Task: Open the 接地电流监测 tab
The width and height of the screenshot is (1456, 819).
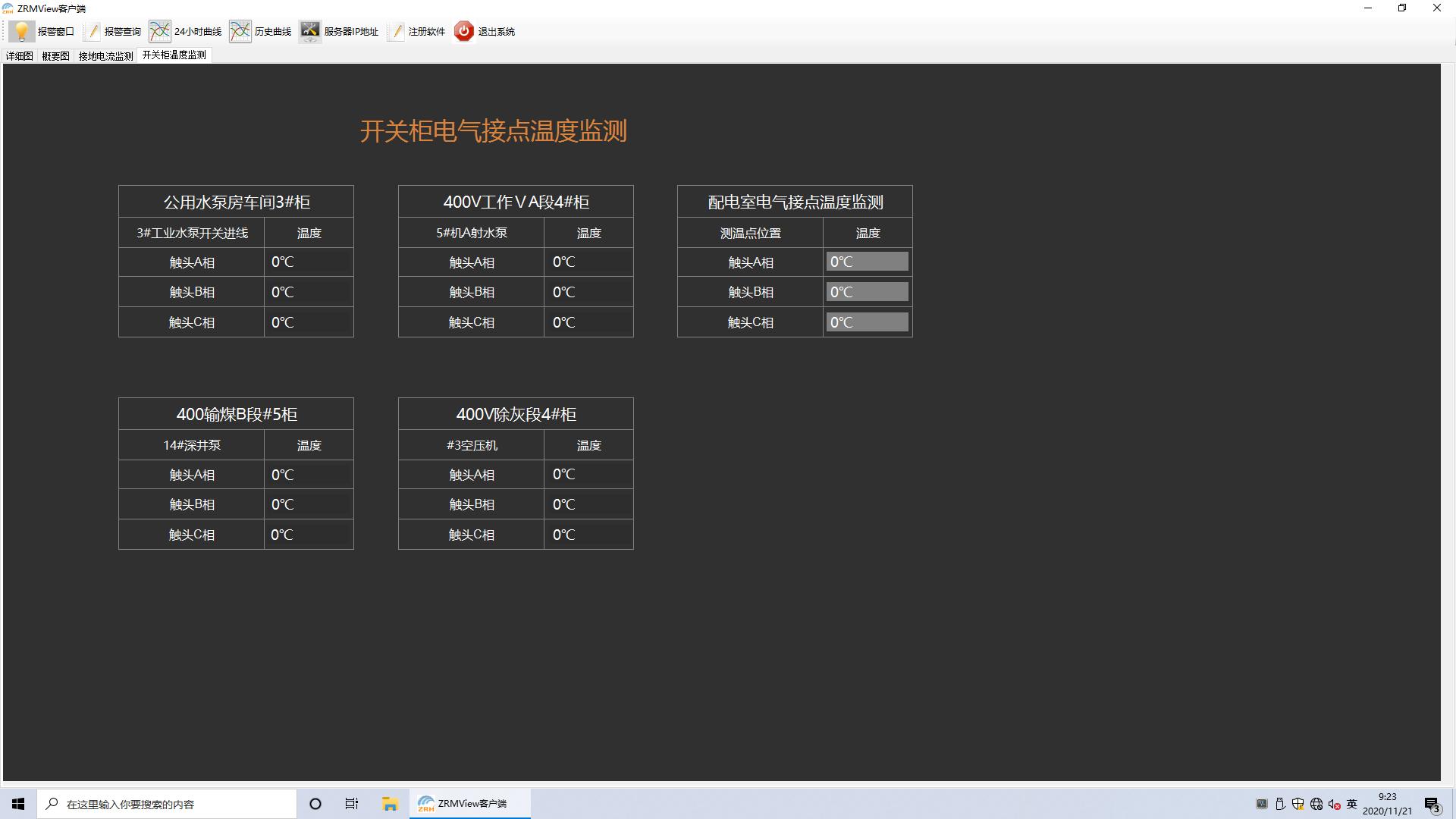Action: (105, 55)
